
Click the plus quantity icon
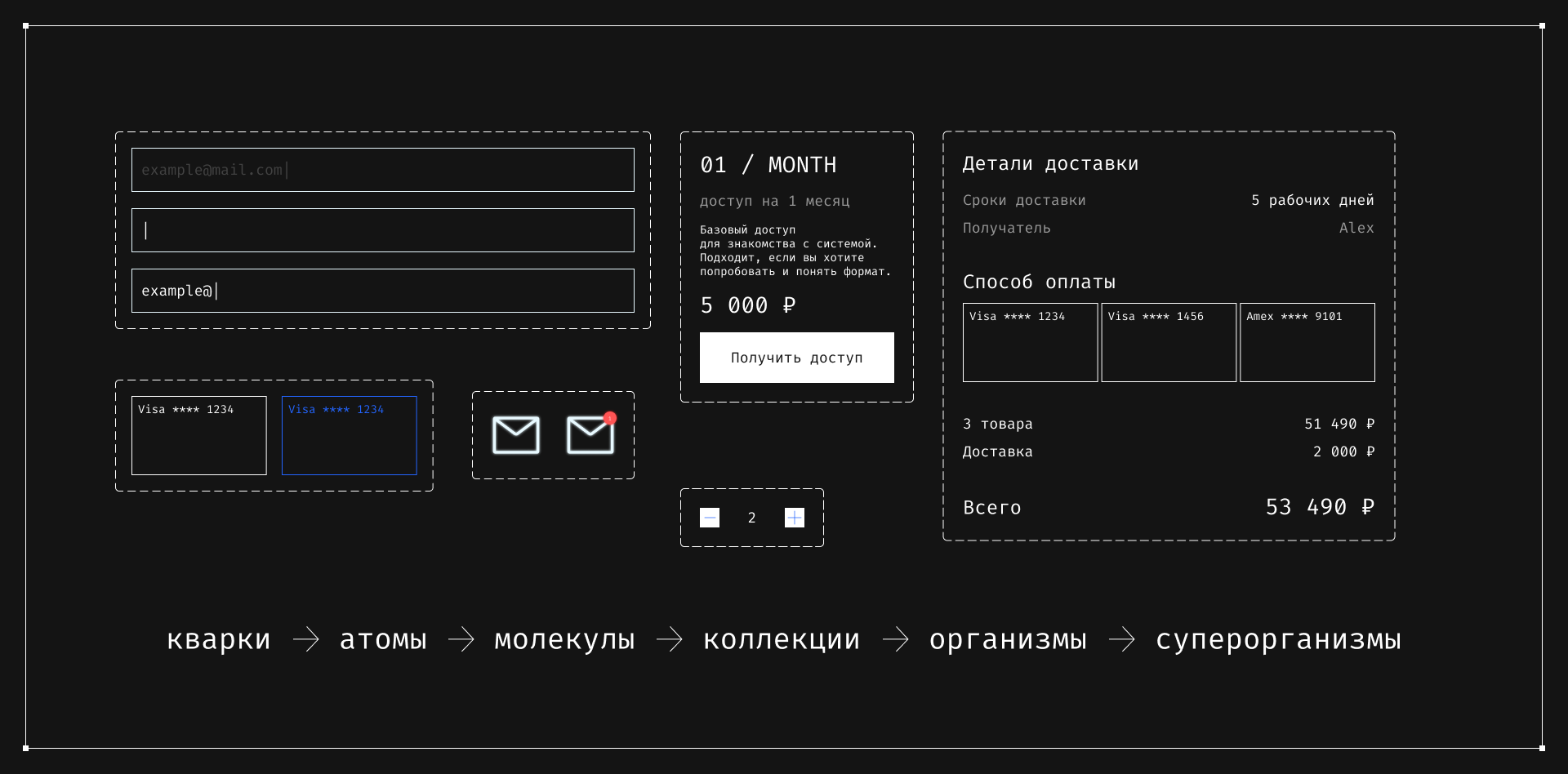(x=794, y=517)
